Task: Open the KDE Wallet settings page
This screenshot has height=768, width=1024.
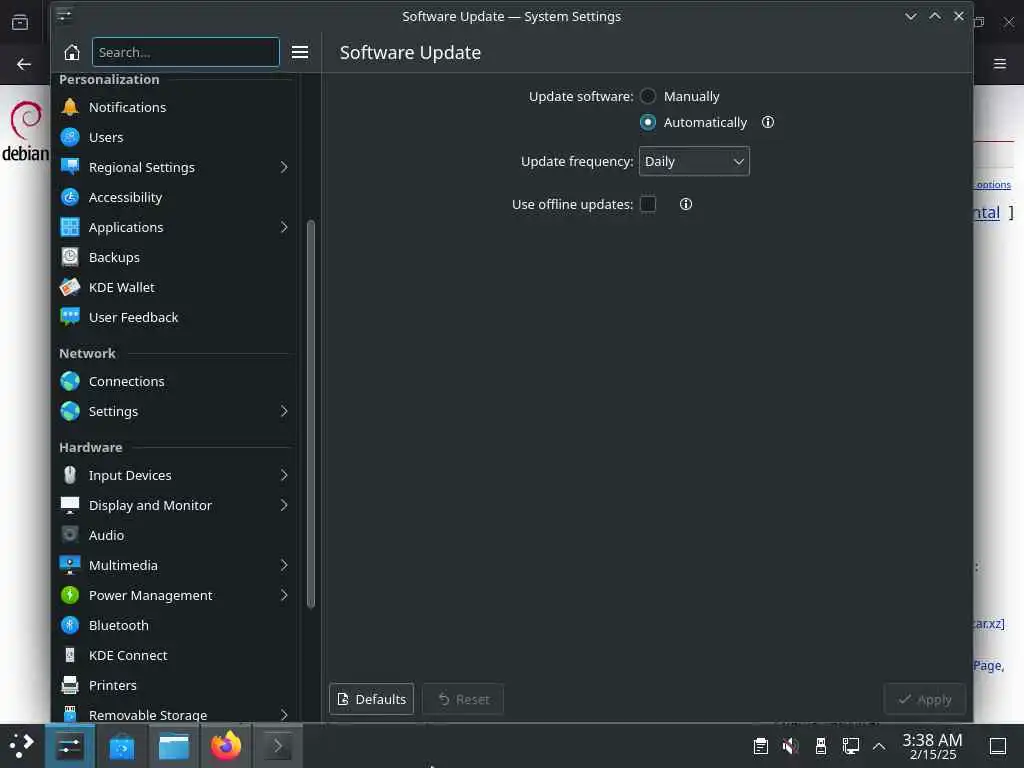Action: point(175,287)
